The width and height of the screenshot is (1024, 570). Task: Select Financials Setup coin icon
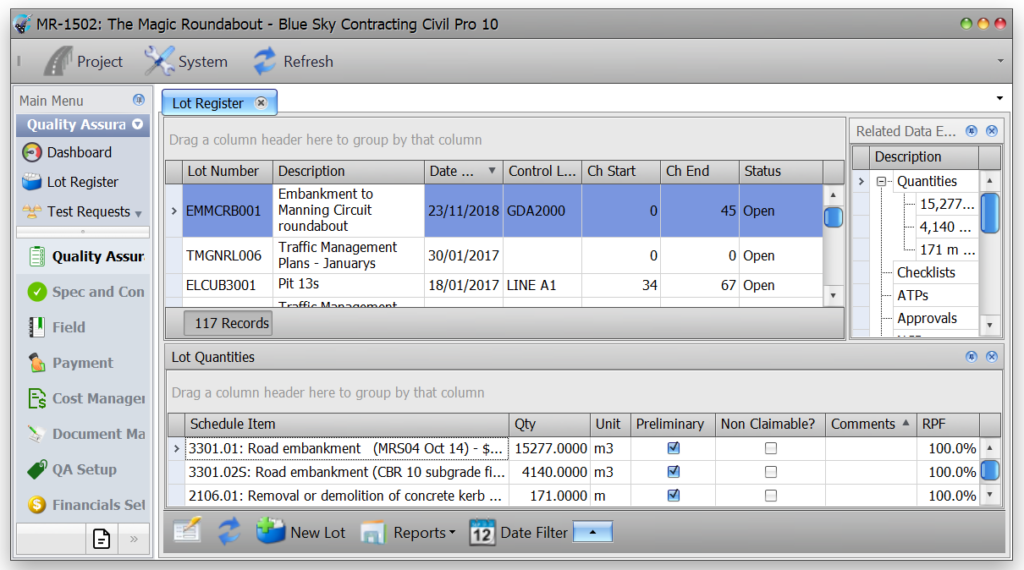37,504
